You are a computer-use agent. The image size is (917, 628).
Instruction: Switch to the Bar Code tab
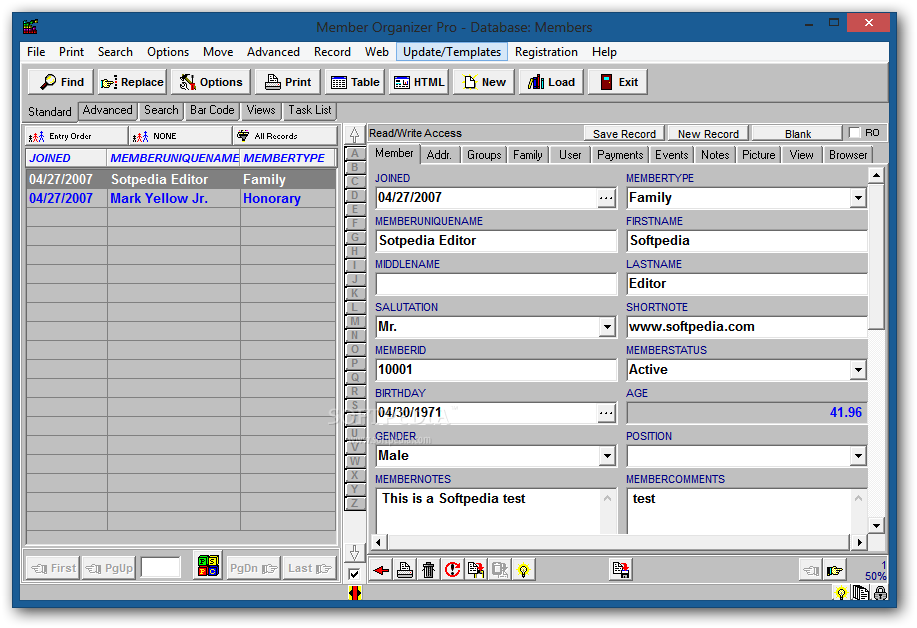tap(212, 110)
